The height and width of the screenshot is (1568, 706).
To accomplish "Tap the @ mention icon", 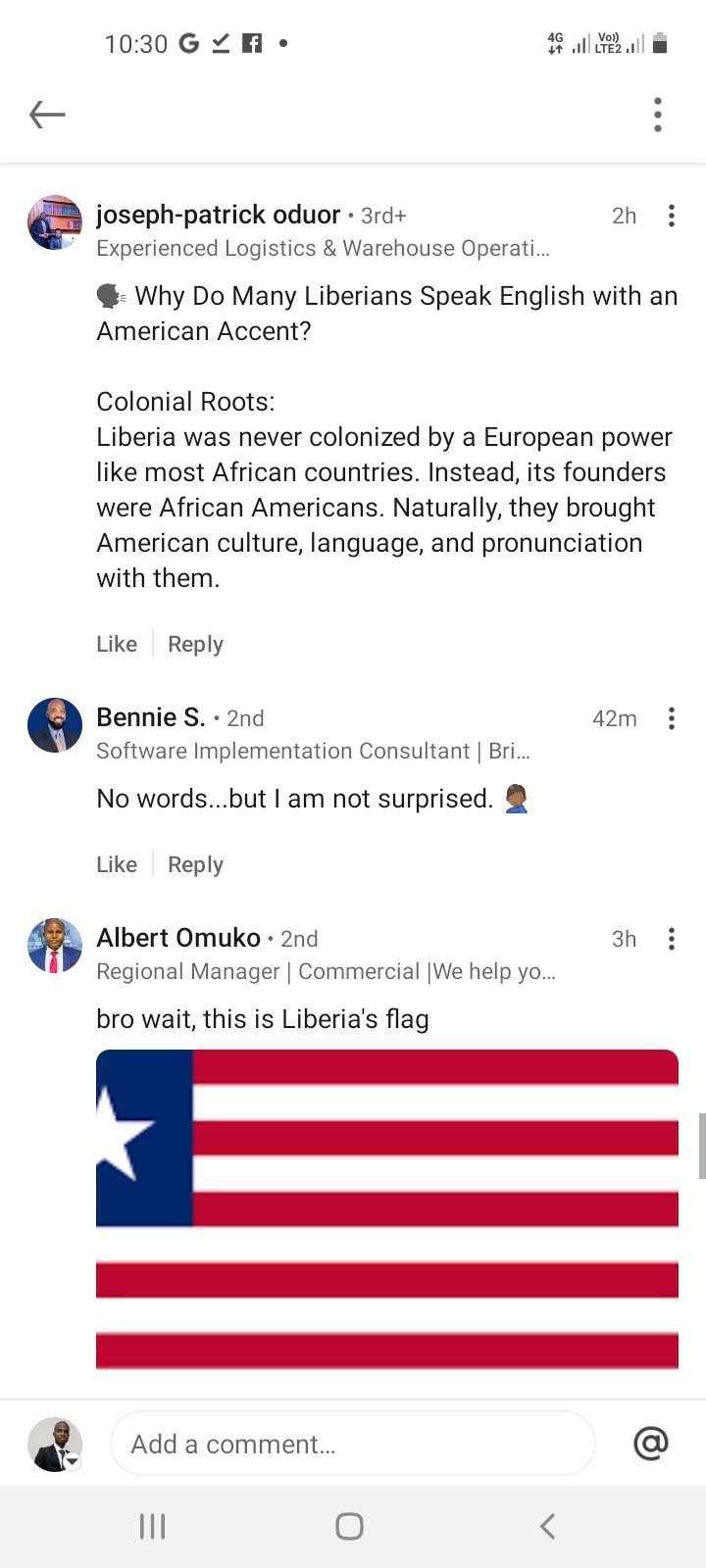I will click(651, 1443).
